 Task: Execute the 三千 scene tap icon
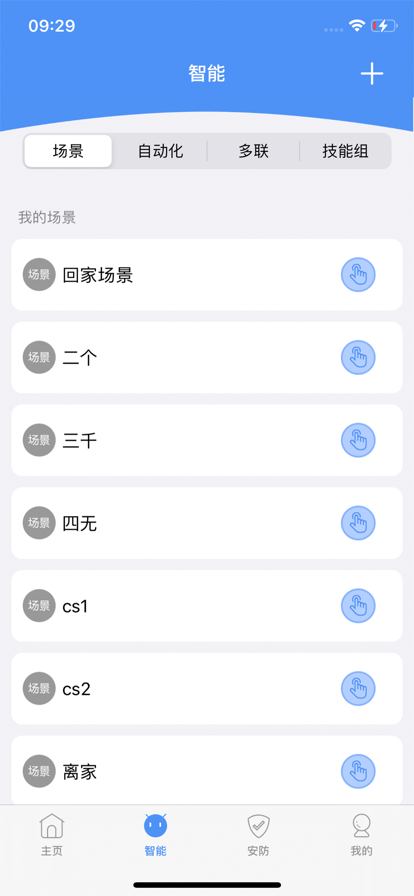click(x=358, y=441)
